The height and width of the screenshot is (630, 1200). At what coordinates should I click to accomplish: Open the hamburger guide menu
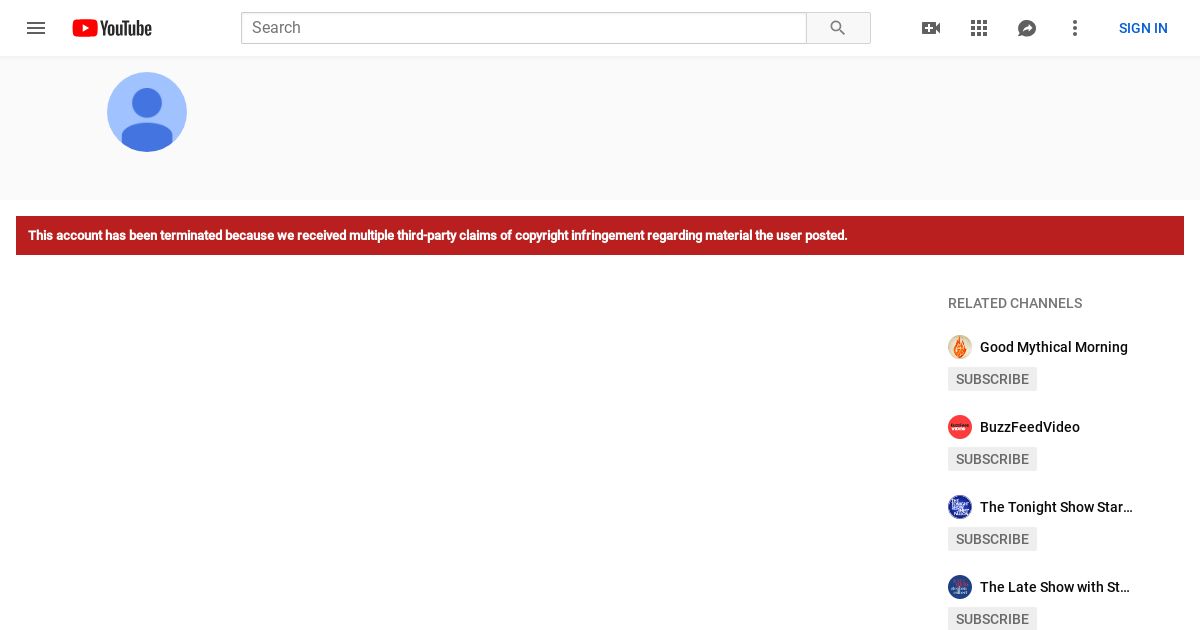[36, 28]
